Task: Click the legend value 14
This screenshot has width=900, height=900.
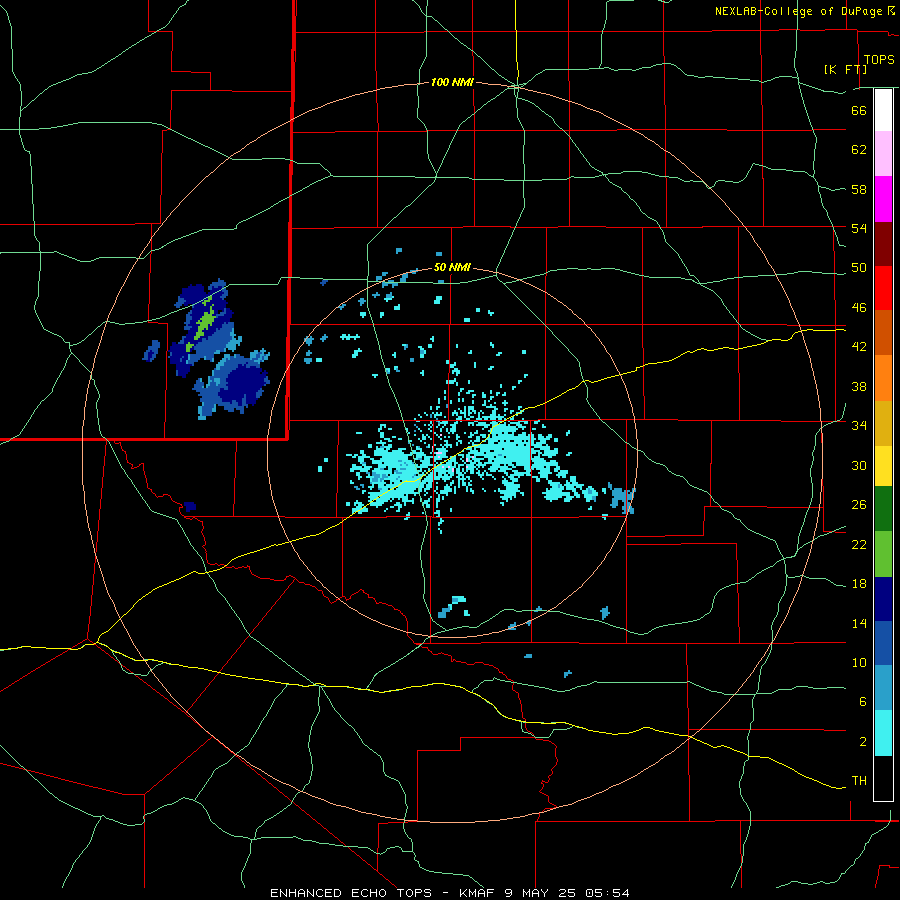Action: coord(859,623)
